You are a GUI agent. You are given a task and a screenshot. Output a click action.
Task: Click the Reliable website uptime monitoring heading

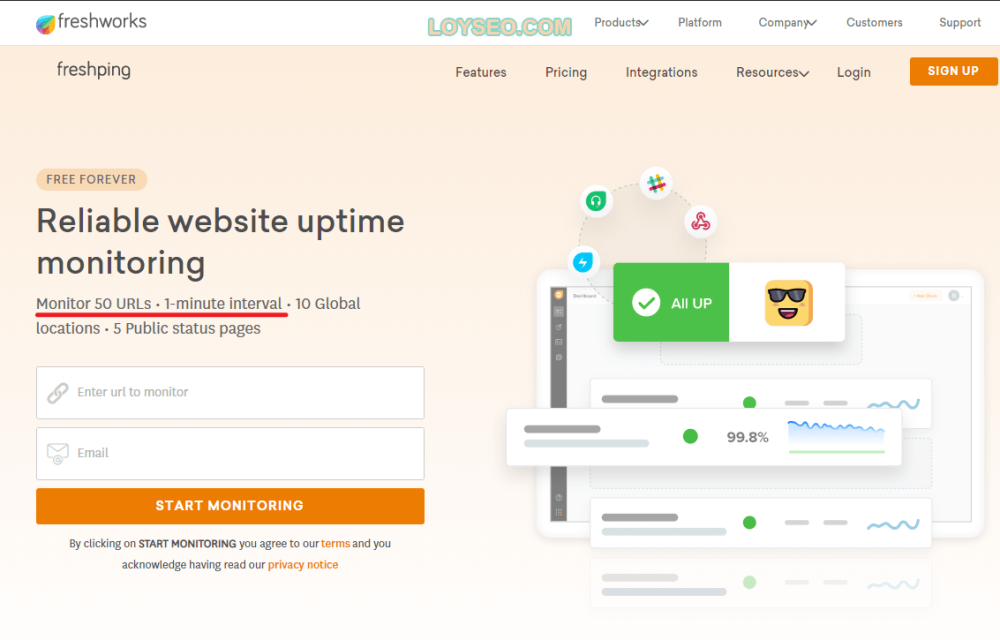point(220,242)
